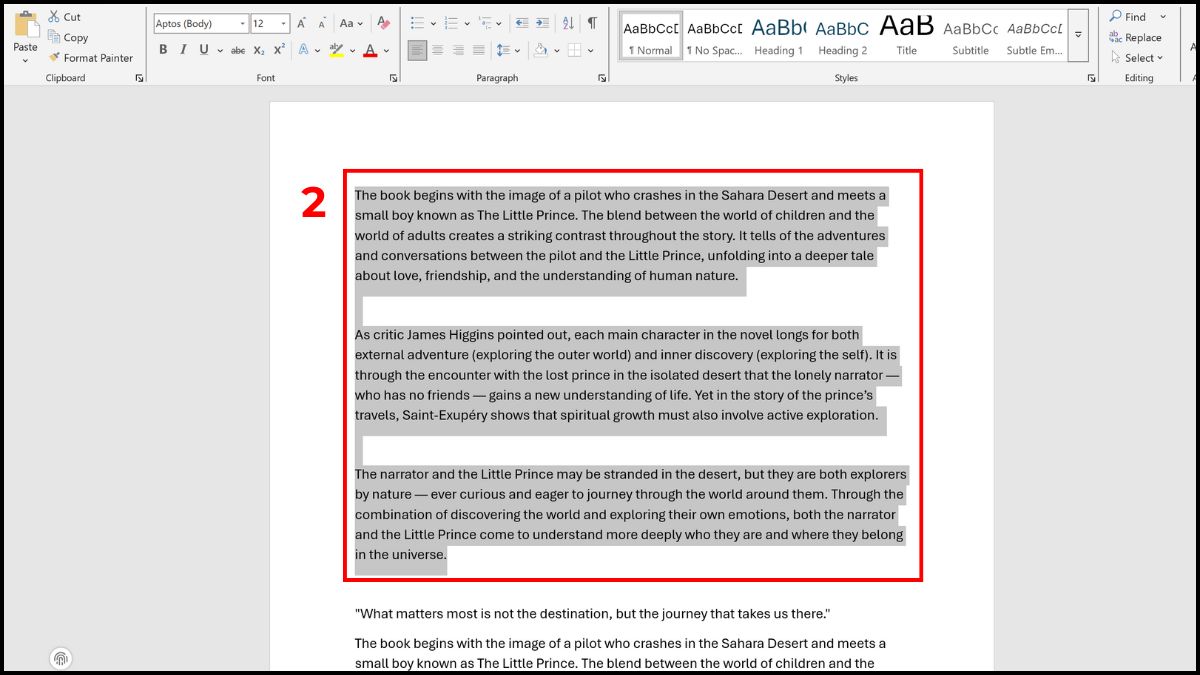
Task: Copy the selected text
Action: point(68,37)
